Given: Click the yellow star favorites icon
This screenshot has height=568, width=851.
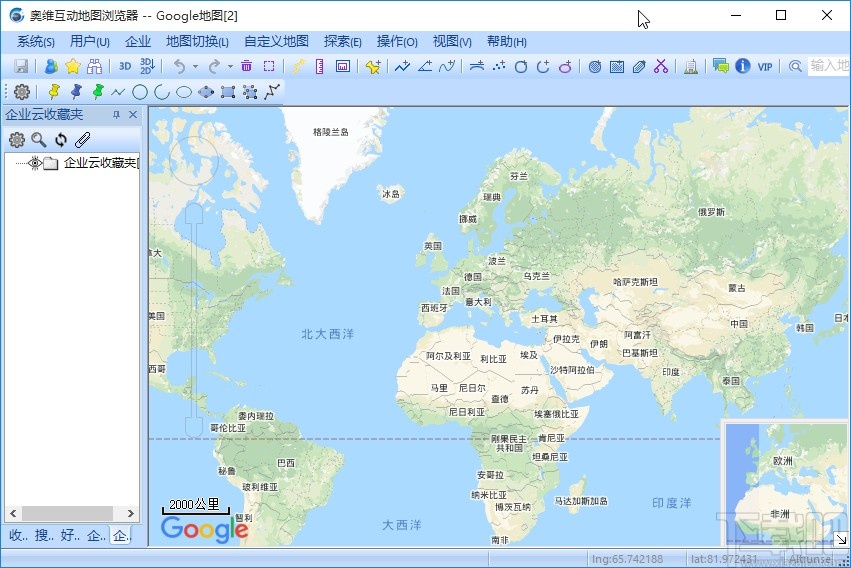Looking at the screenshot, I should [x=72, y=67].
